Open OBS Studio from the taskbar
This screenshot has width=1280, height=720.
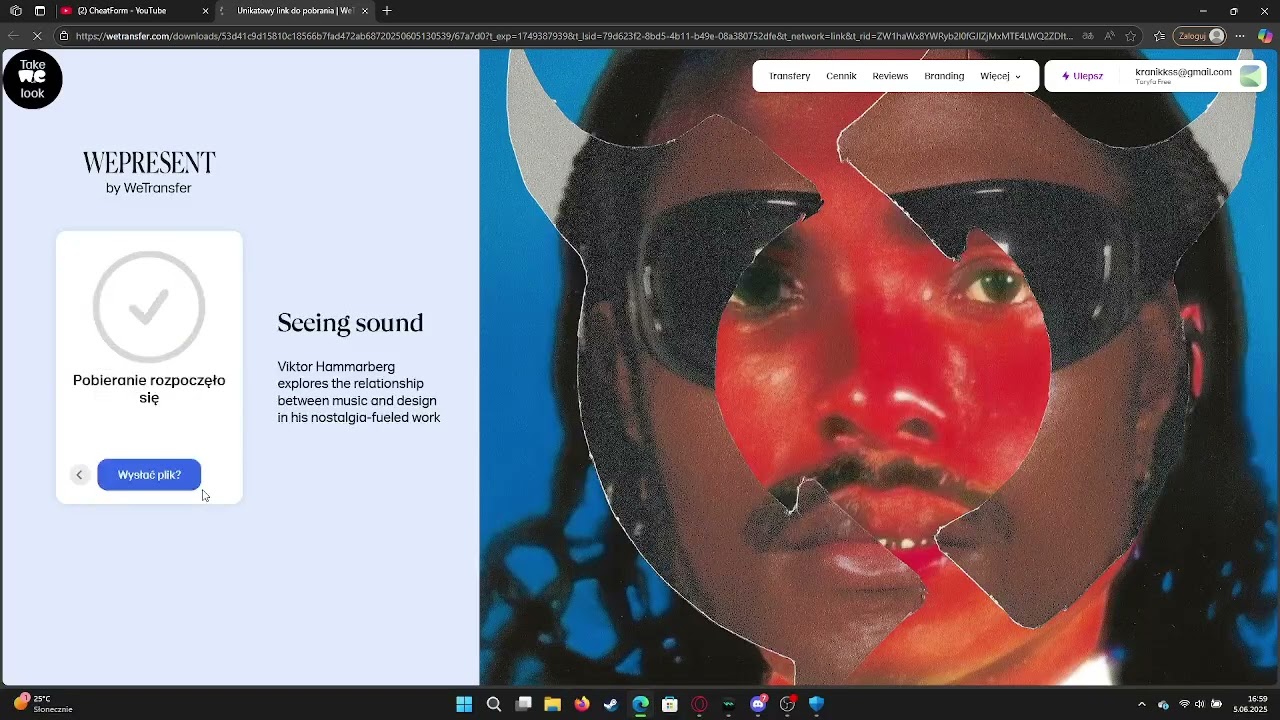point(788,704)
